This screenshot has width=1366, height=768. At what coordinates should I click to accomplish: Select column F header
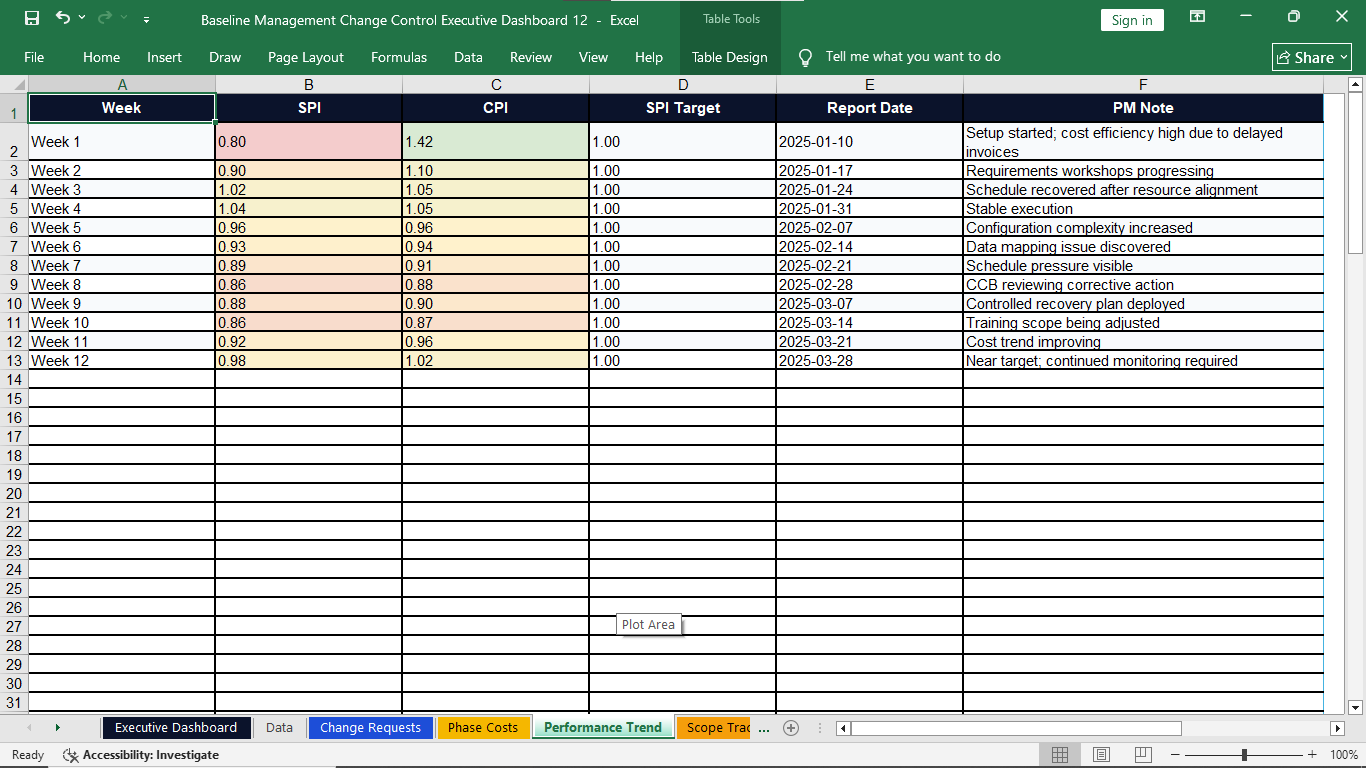[1143, 85]
